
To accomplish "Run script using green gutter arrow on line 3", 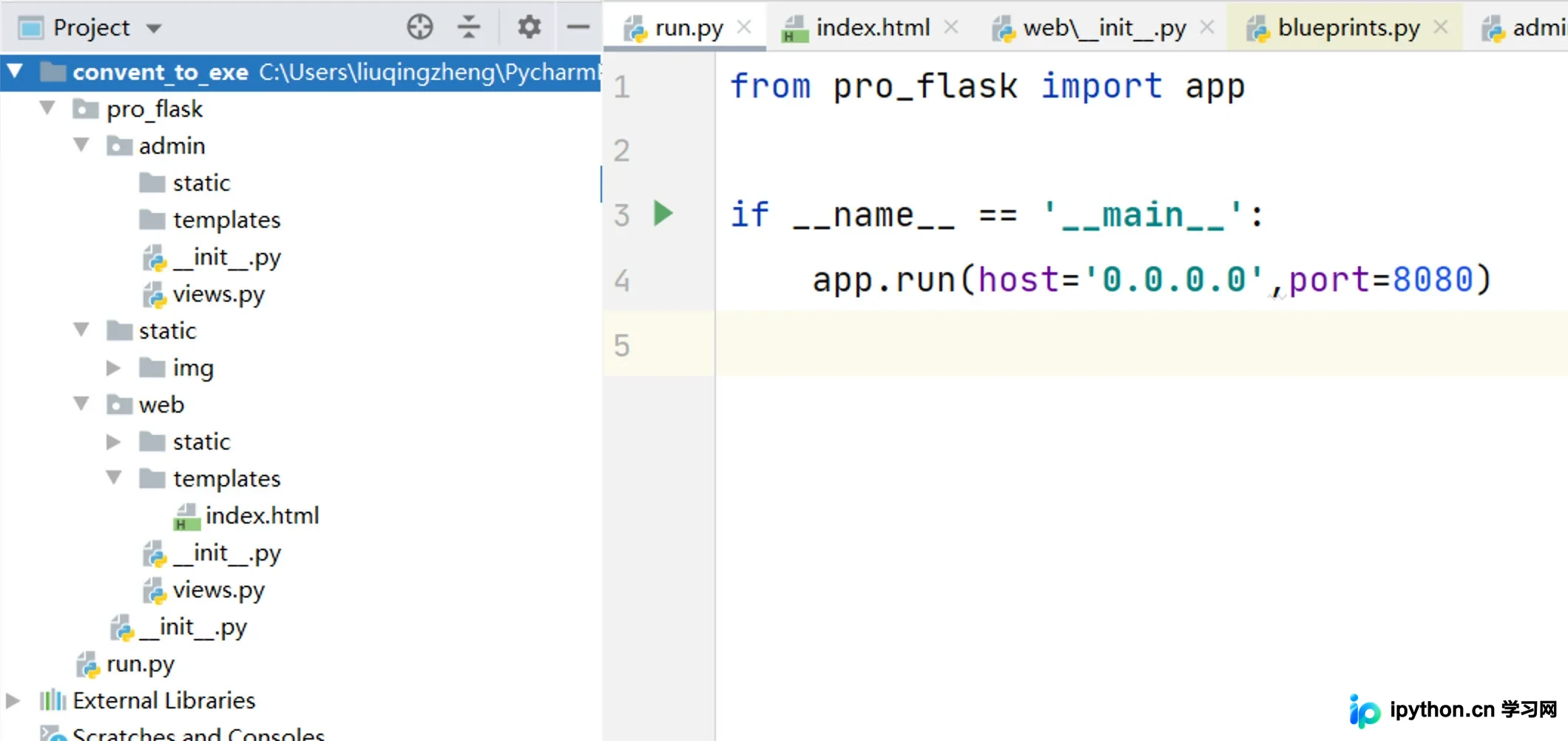I will 663,214.
